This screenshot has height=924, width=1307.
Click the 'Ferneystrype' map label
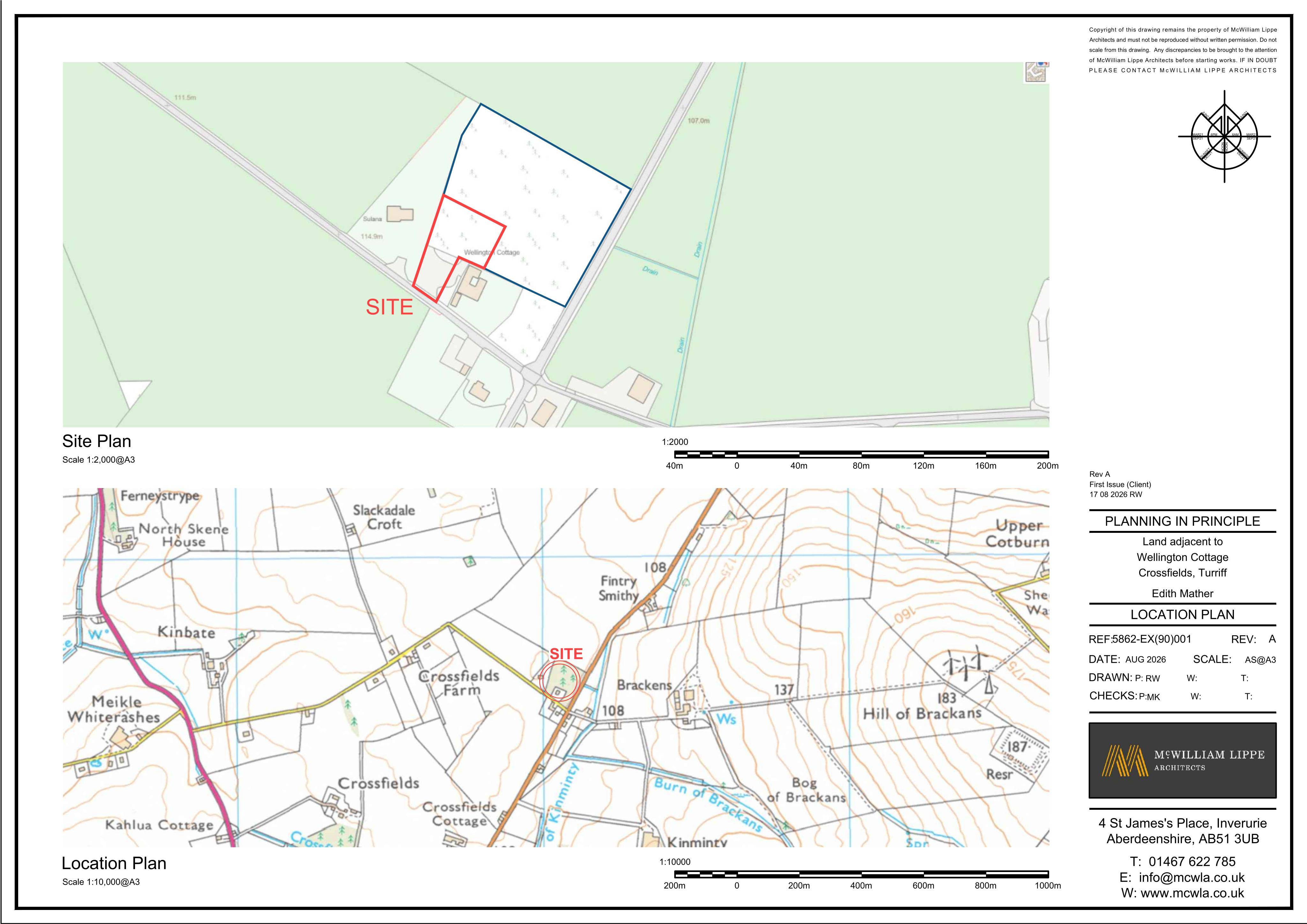(160, 496)
